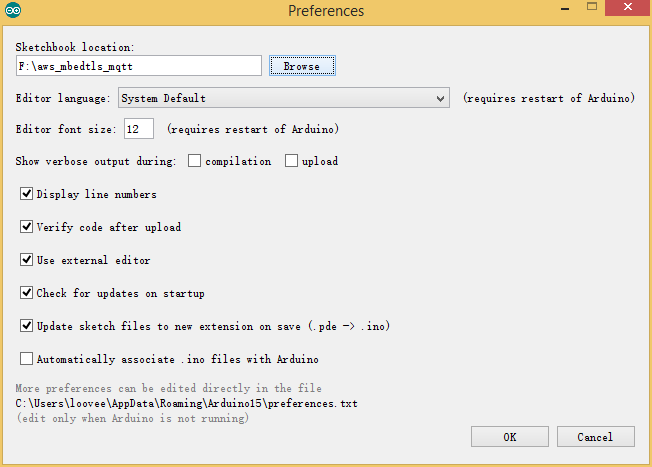Edit the Sketchbook location path field
The image size is (652, 467).
pos(139,66)
